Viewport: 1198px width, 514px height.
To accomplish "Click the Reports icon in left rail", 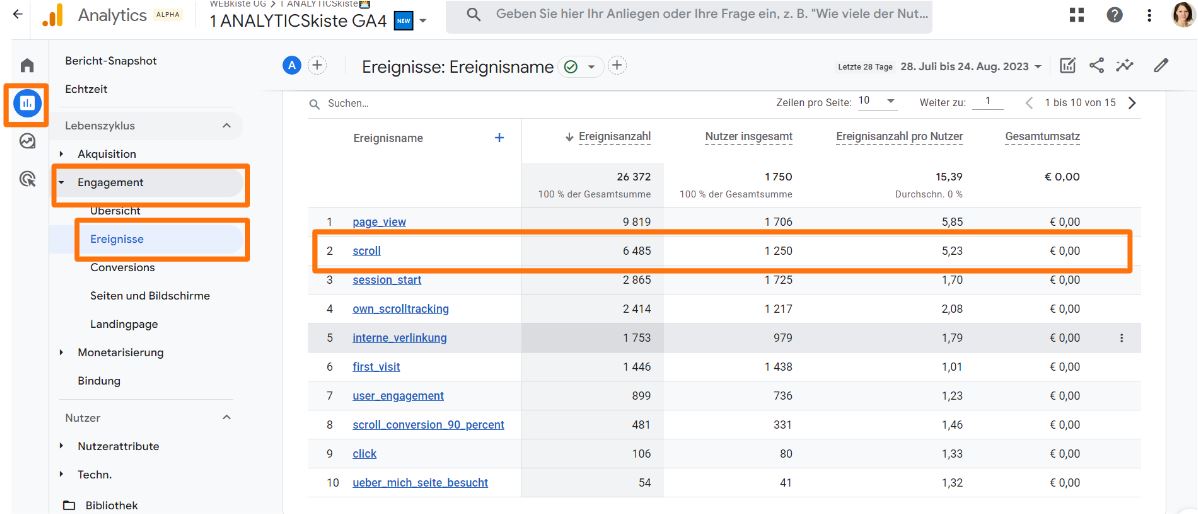I will coord(27,103).
